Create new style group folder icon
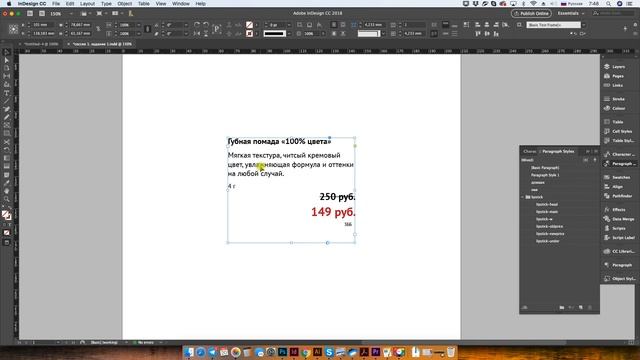This screenshot has width=640, height=360. click(562, 307)
